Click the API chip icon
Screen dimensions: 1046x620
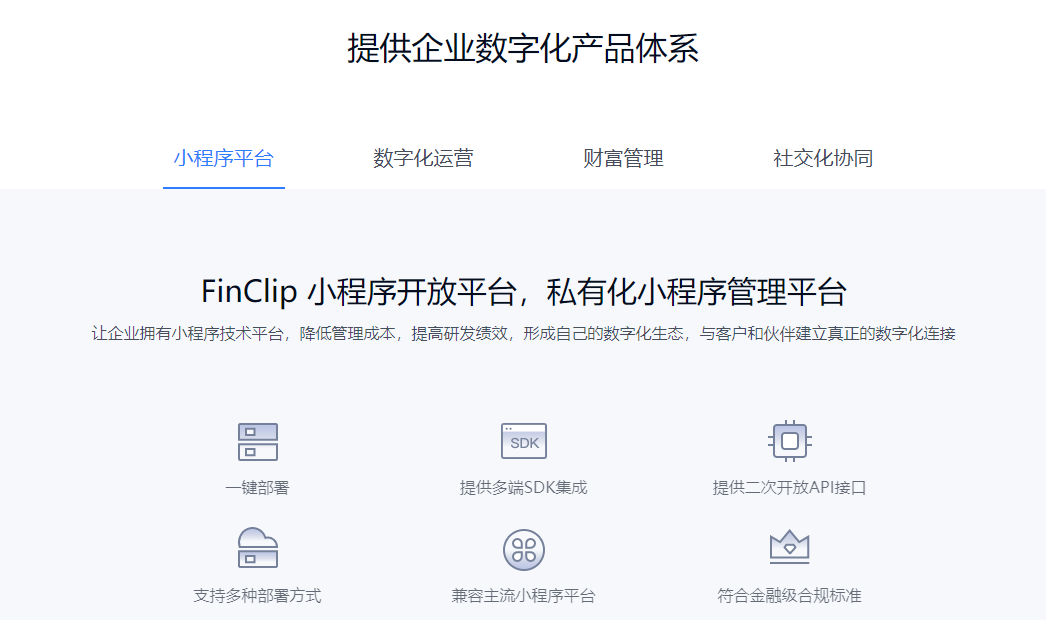[x=790, y=441]
